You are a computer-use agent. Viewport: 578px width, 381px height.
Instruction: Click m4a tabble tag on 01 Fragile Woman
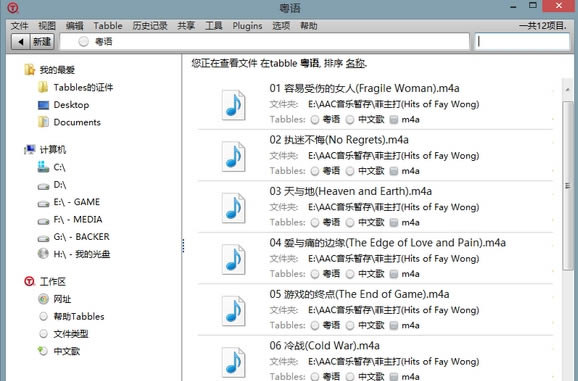(405, 119)
